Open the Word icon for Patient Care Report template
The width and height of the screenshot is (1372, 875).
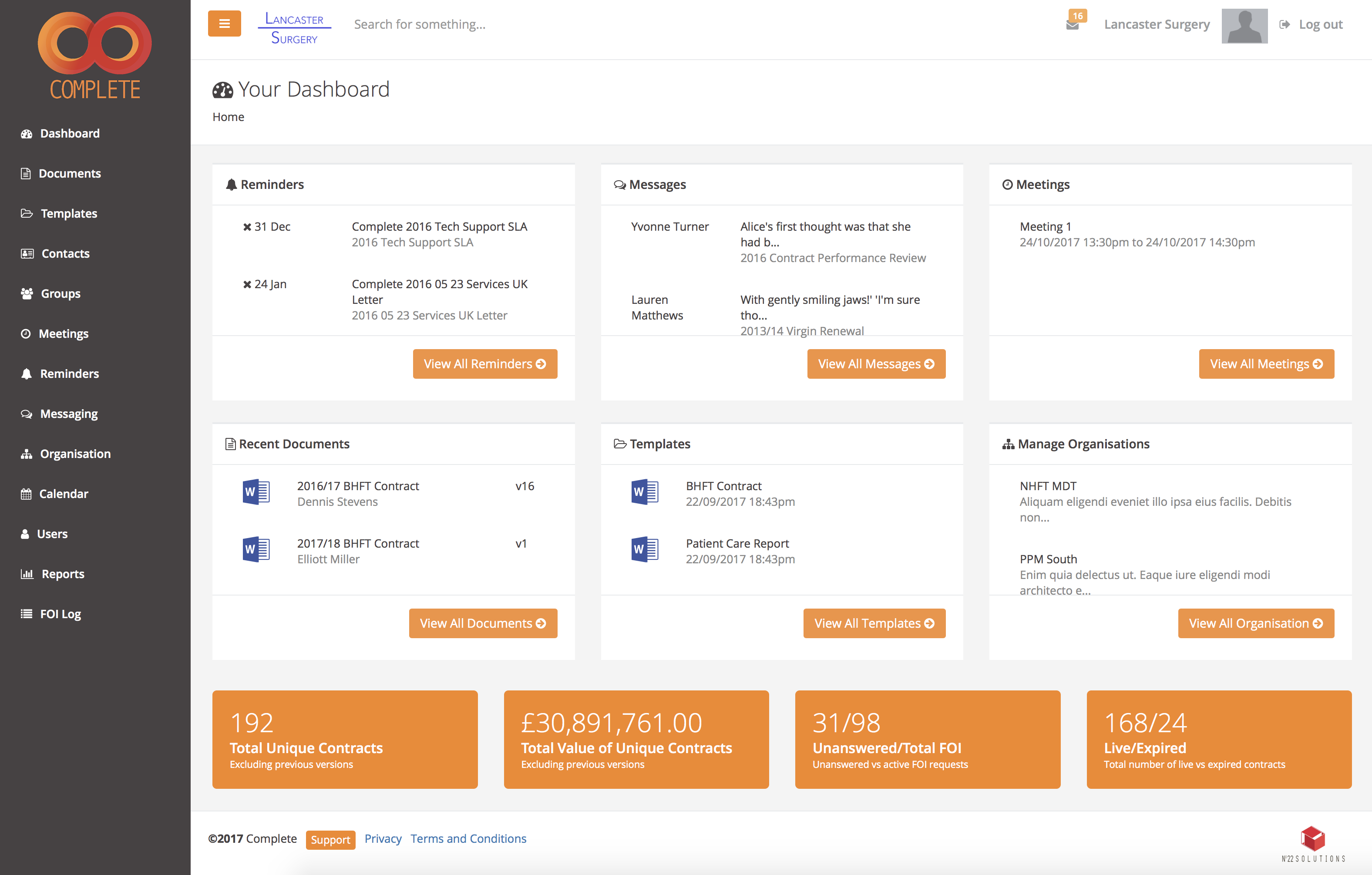click(x=644, y=549)
